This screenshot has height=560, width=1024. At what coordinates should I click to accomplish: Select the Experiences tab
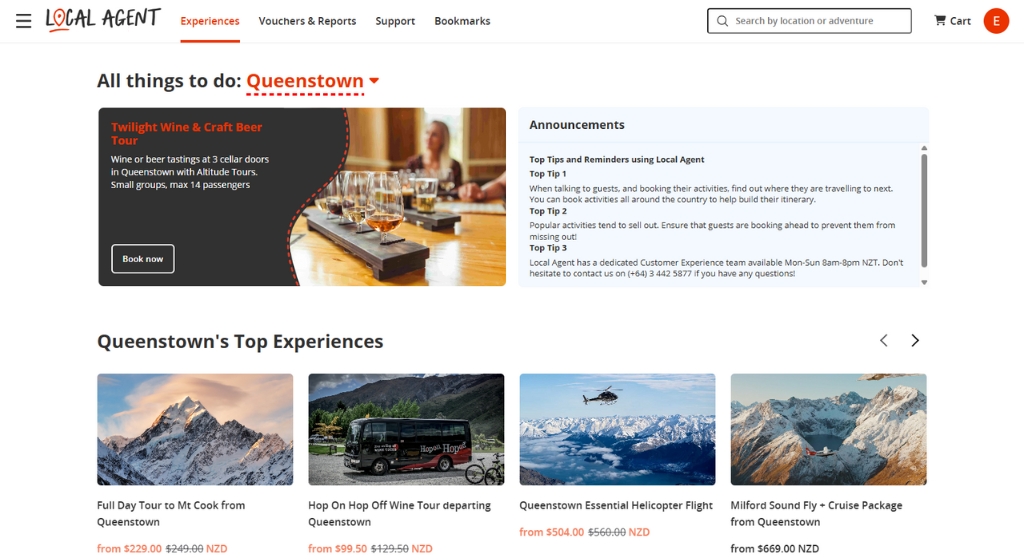click(210, 21)
